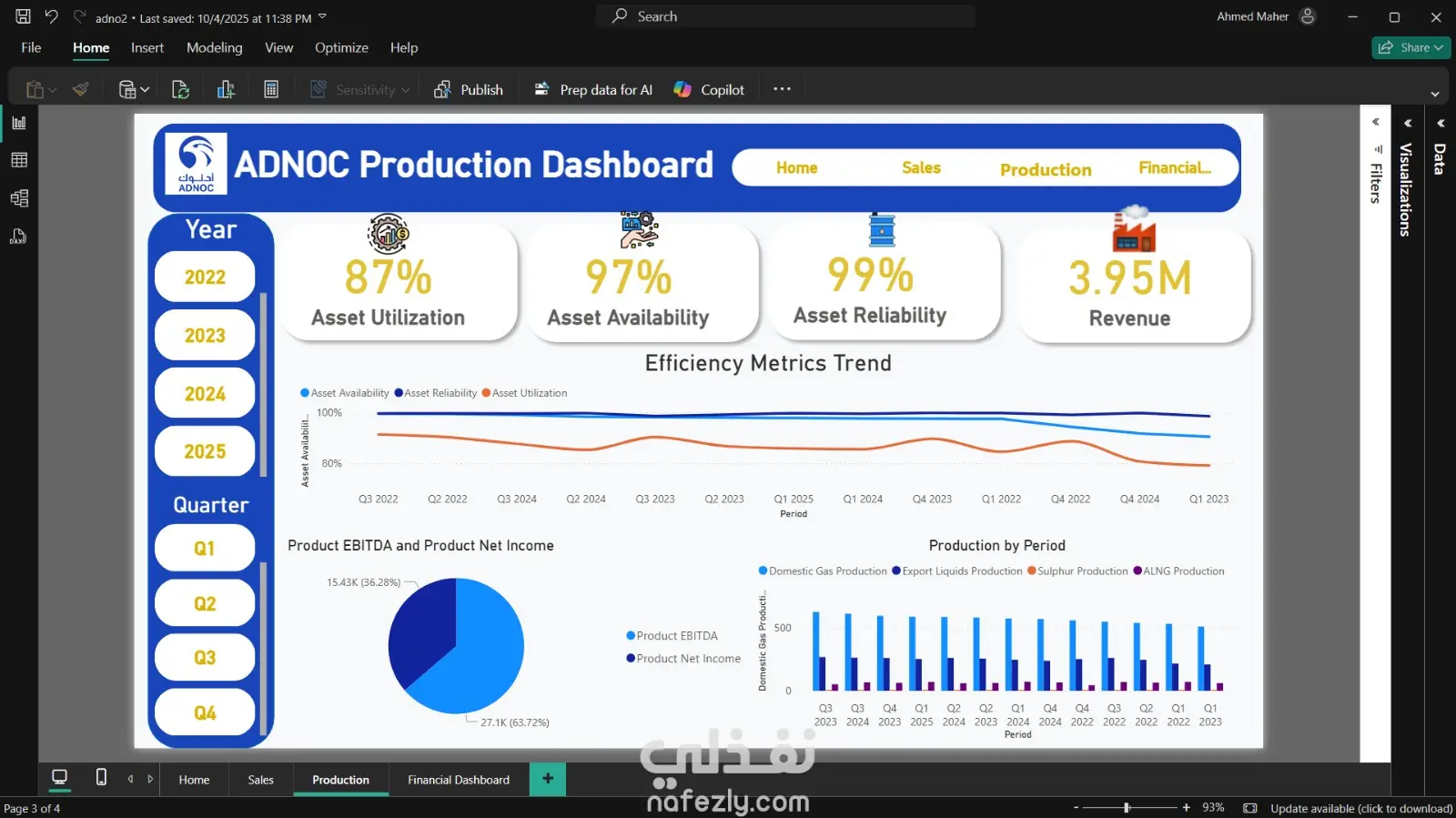Select the Q2 quarter slicer button

(205, 603)
